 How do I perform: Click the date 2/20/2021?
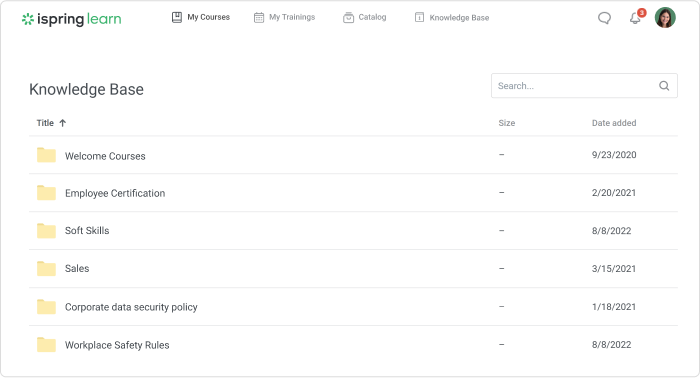pyautogui.click(x=614, y=193)
